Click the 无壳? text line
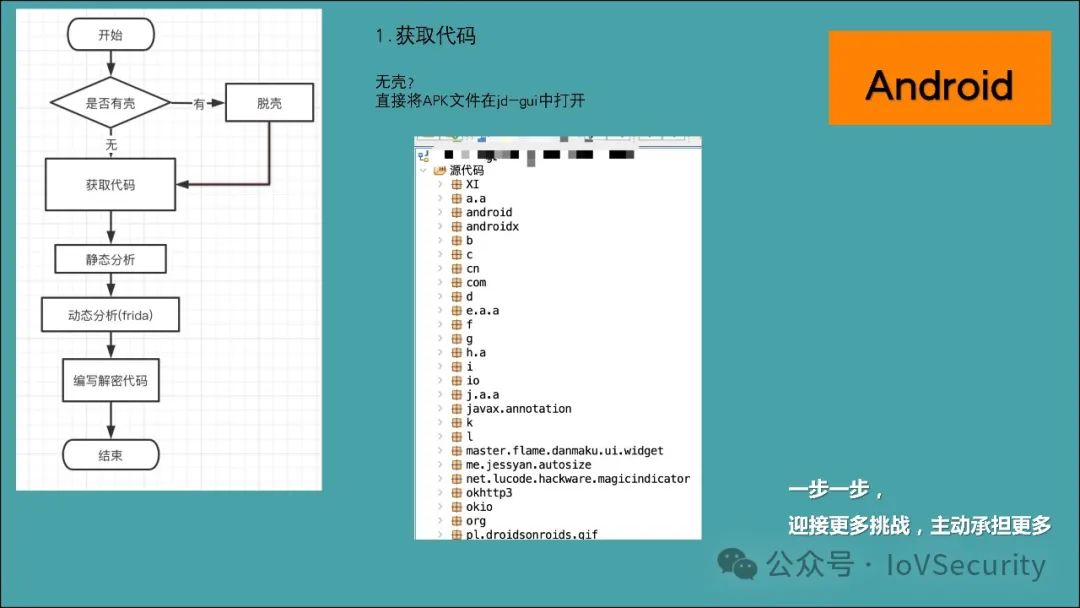The height and width of the screenshot is (608, 1080). pos(394,82)
